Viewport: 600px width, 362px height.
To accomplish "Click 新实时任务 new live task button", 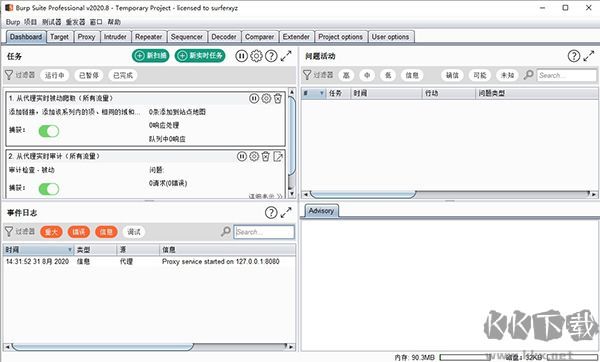I will 200,55.
